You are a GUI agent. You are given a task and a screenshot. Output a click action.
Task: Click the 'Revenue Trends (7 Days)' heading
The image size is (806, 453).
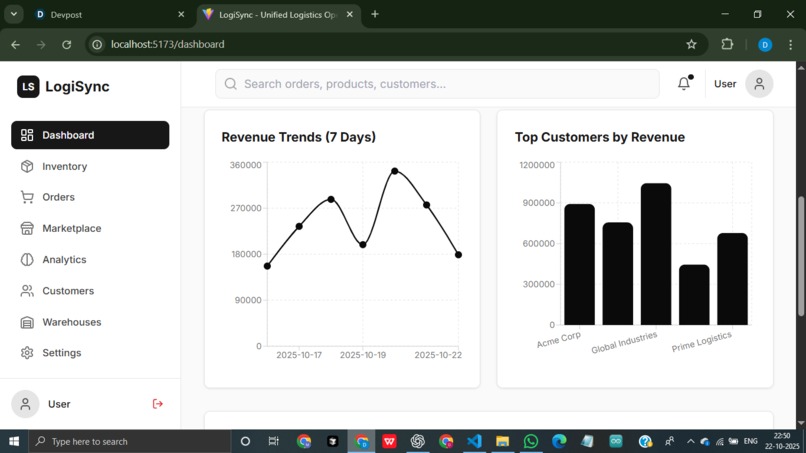click(299, 137)
